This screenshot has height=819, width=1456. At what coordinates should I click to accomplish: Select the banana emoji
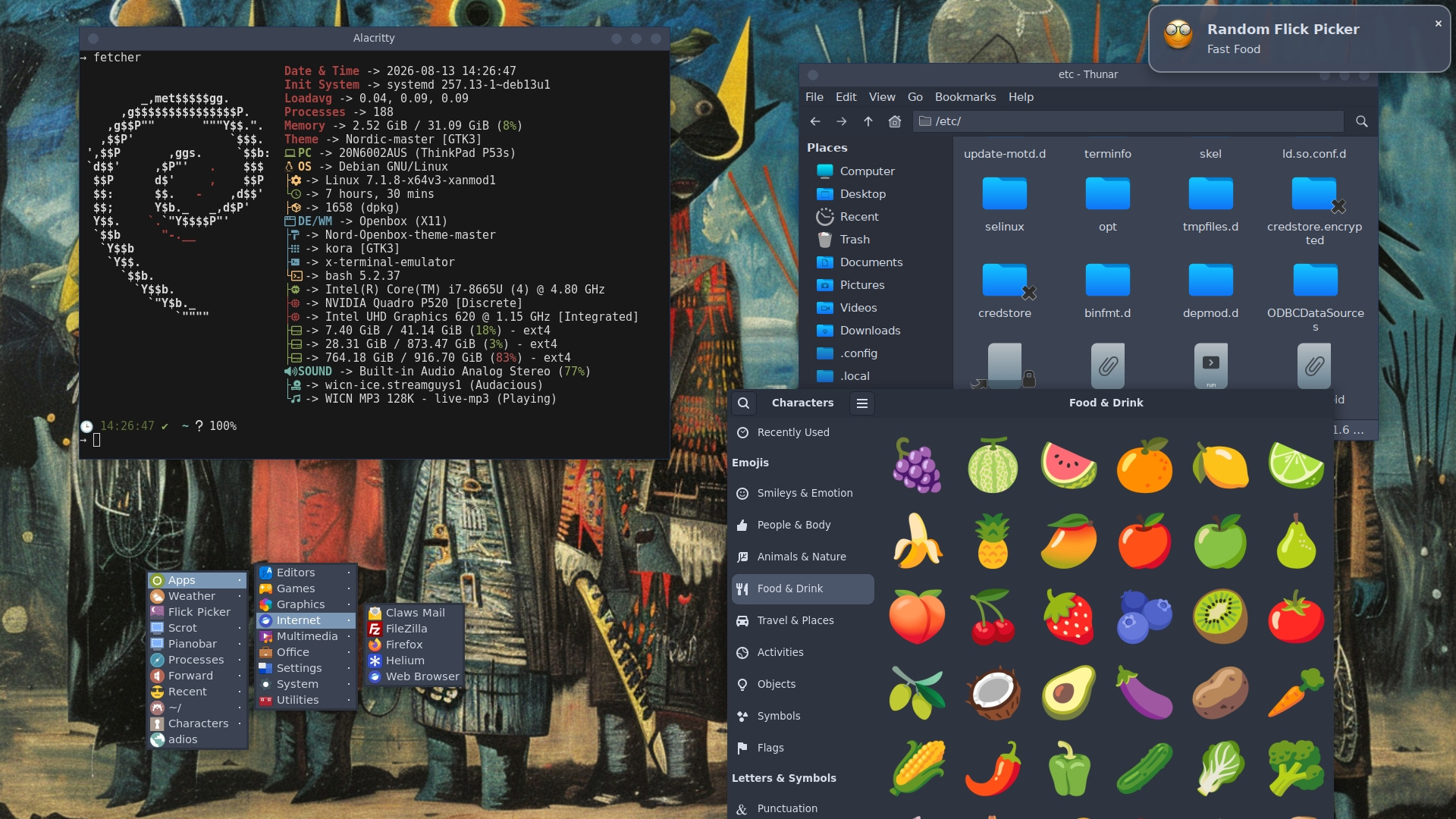[917, 541]
